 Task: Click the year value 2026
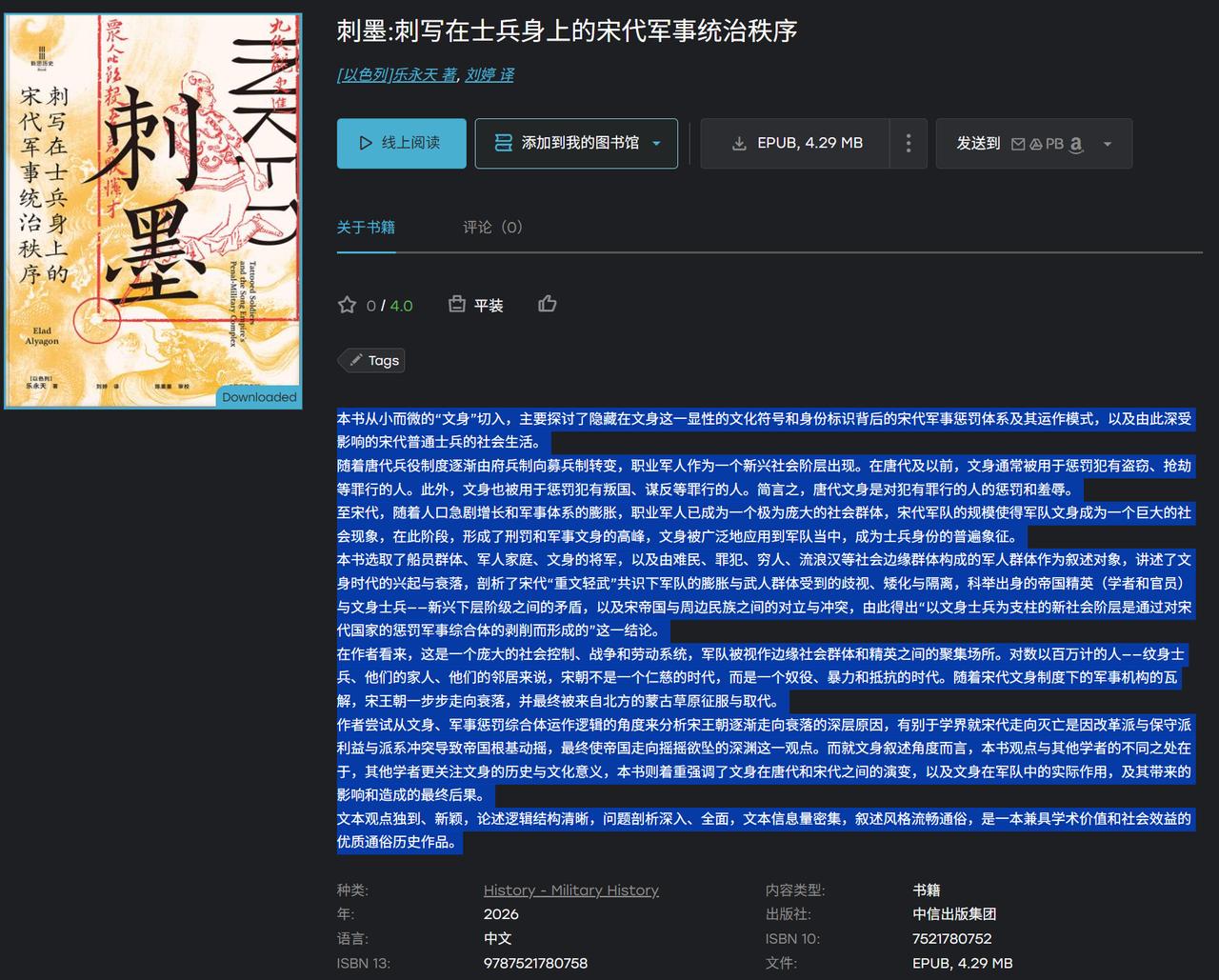(x=501, y=914)
